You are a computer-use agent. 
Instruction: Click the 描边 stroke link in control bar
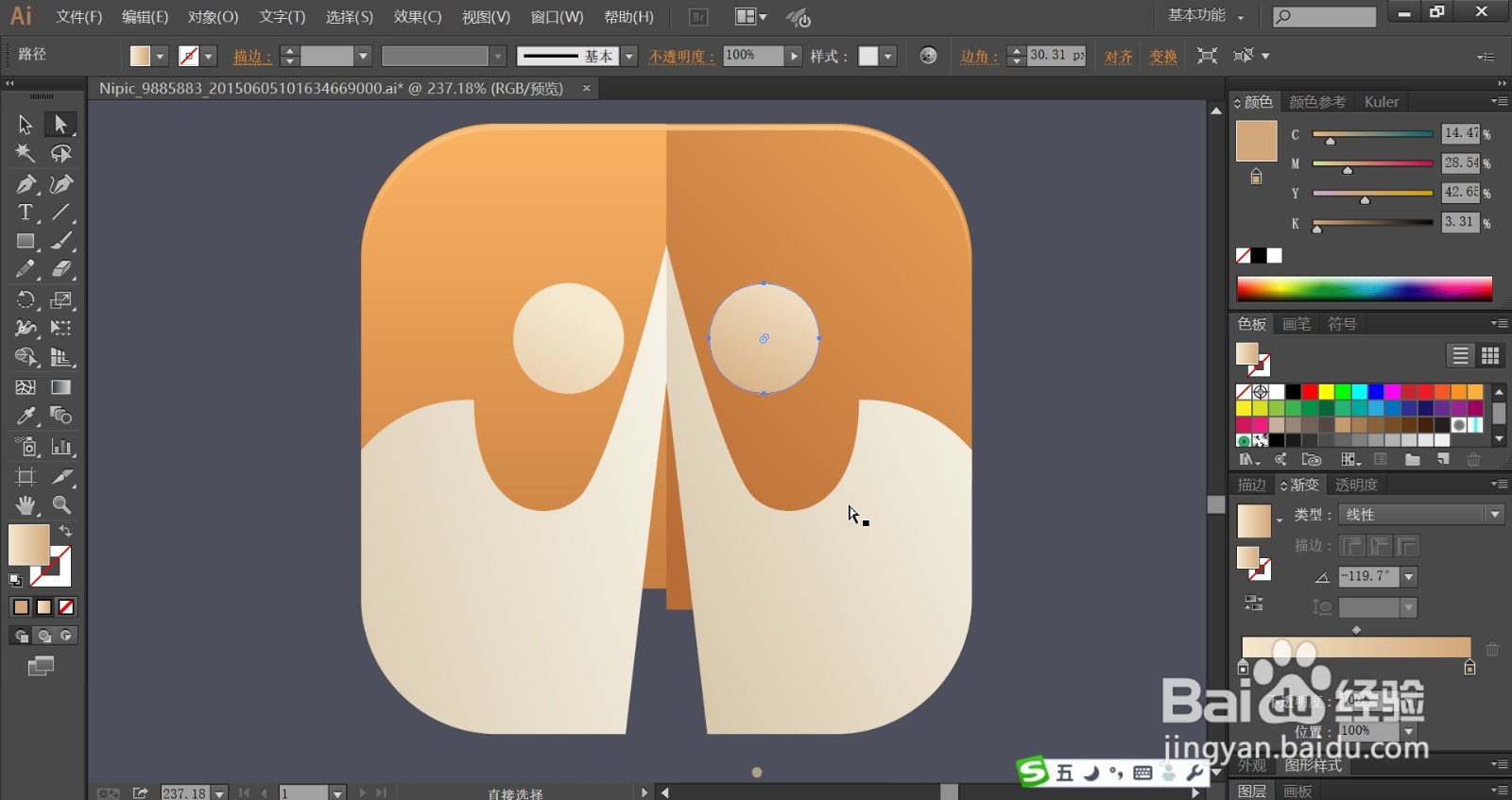251,57
